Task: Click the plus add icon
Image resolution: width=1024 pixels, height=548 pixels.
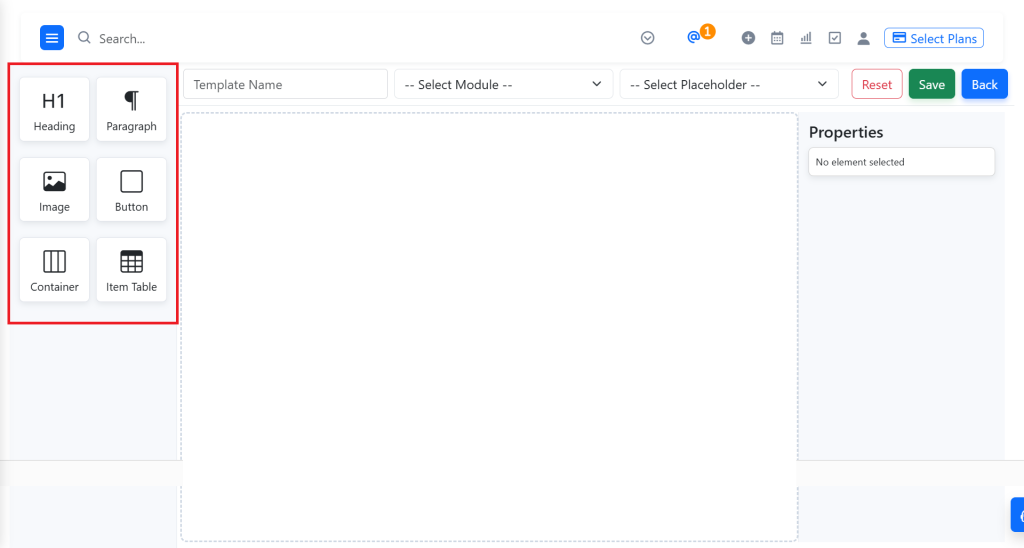Action: tap(748, 38)
